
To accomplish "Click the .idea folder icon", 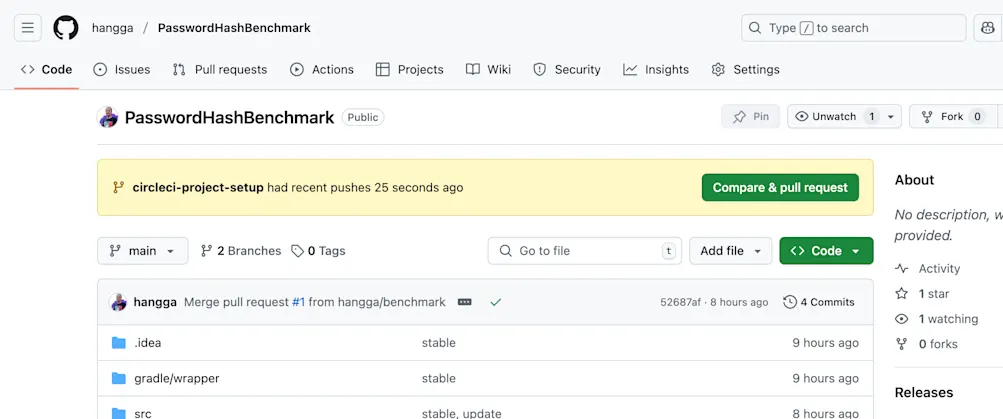I will click(x=118, y=343).
